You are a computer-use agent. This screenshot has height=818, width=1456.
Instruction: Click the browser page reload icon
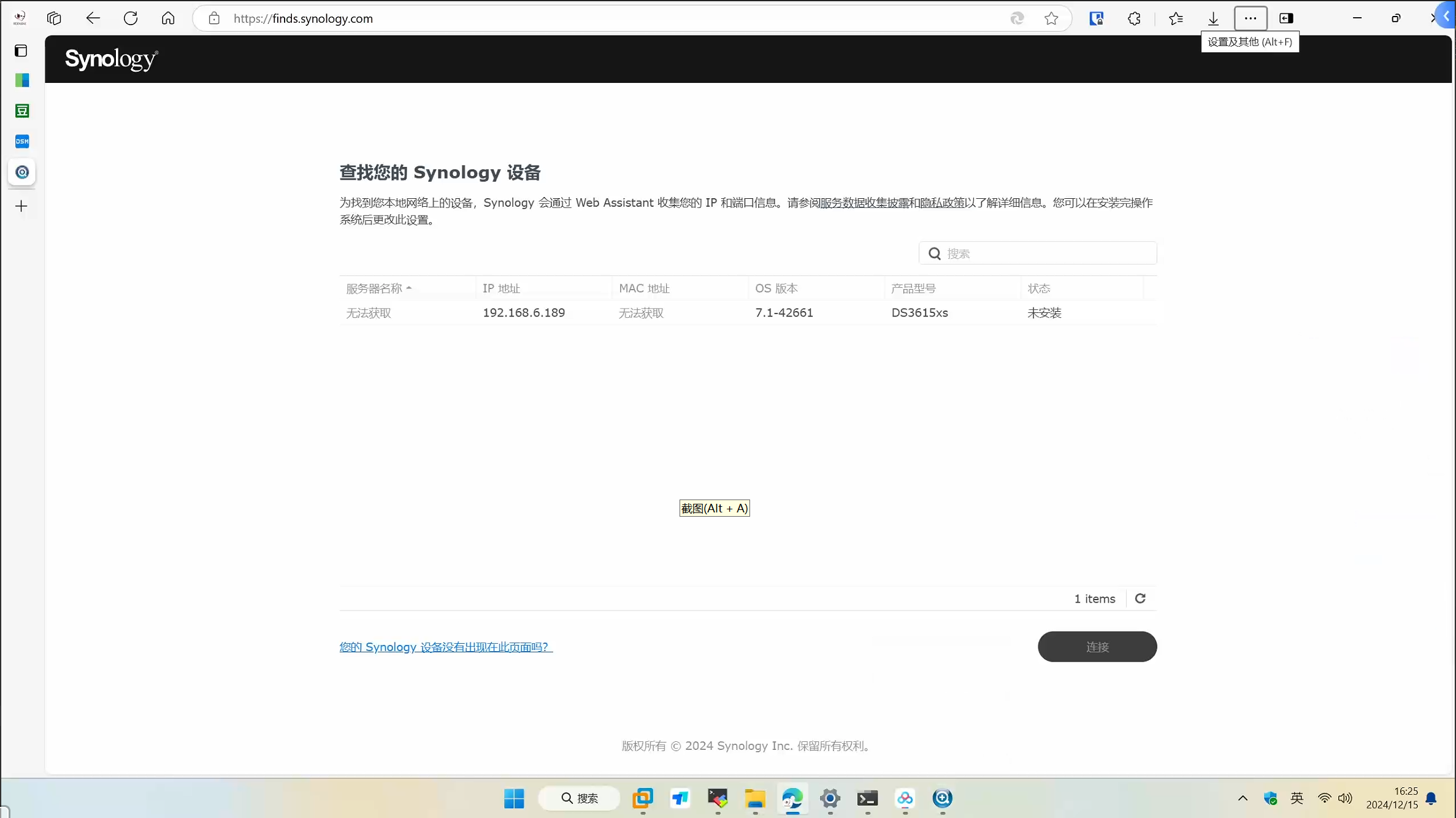[x=131, y=18]
